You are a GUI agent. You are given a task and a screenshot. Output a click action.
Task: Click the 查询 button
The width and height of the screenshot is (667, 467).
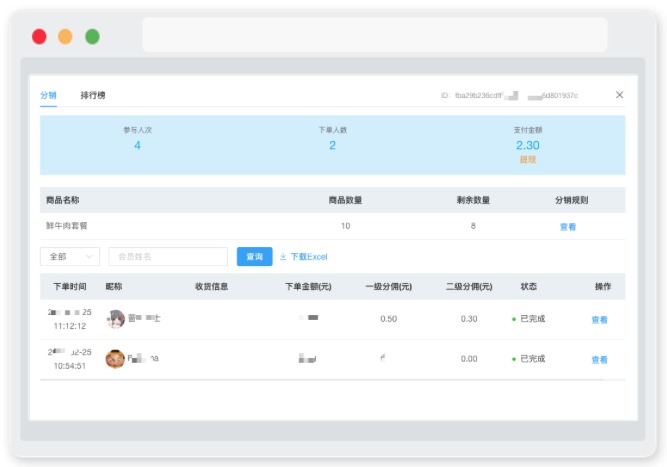click(x=254, y=256)
